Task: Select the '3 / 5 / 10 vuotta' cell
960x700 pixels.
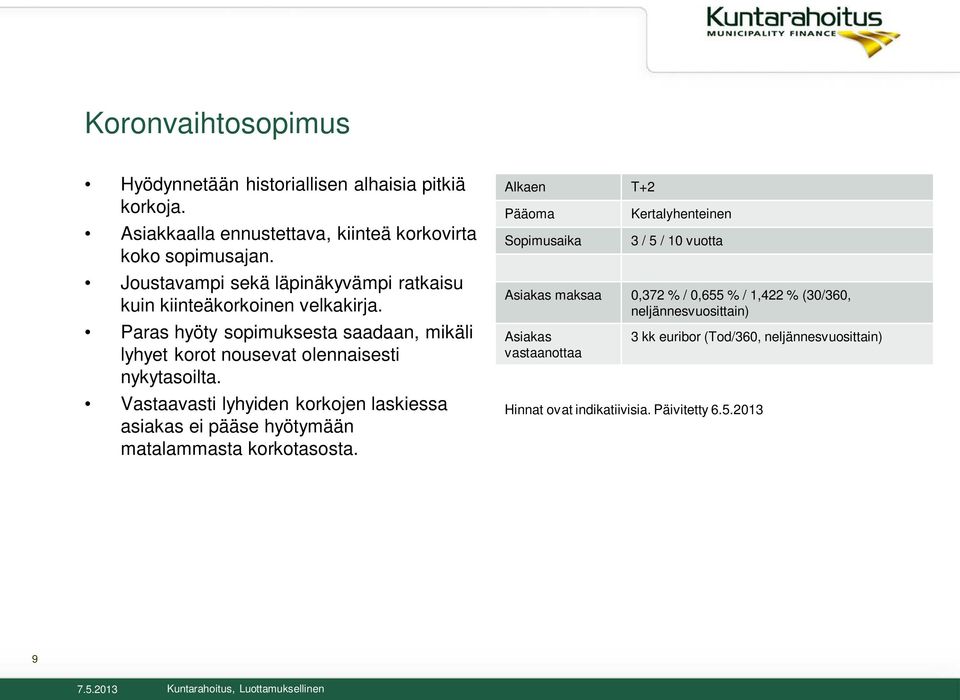Action: 777,241
